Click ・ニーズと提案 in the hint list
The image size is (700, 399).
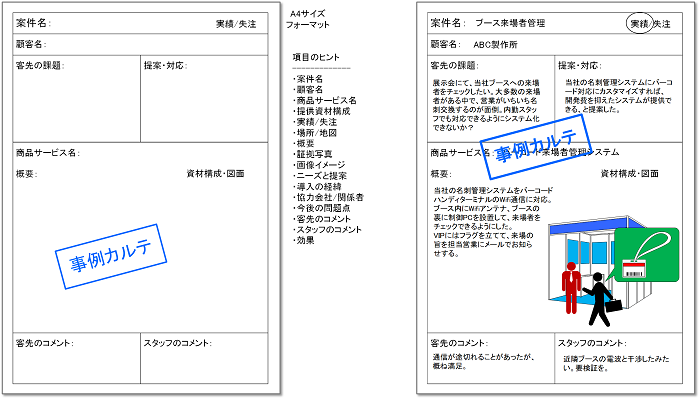pyautogui.click(x=320, y=176)
